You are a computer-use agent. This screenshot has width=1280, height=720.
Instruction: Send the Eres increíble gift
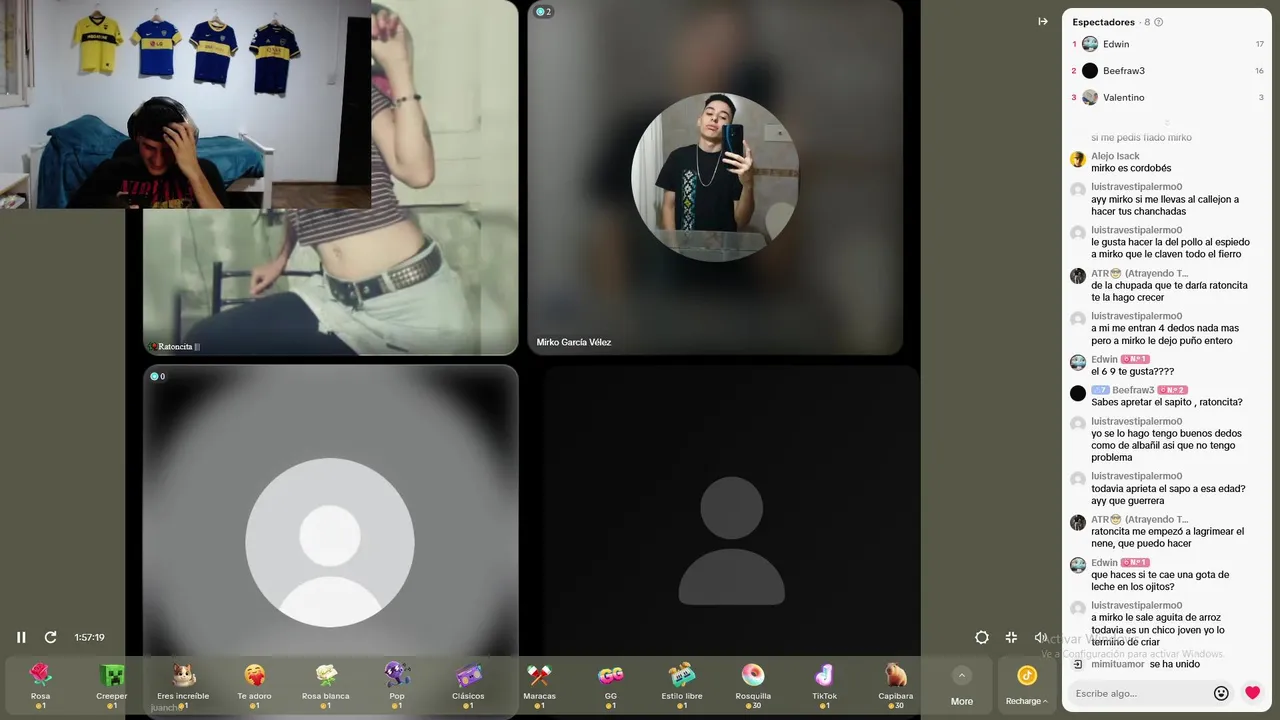point(183,685)
